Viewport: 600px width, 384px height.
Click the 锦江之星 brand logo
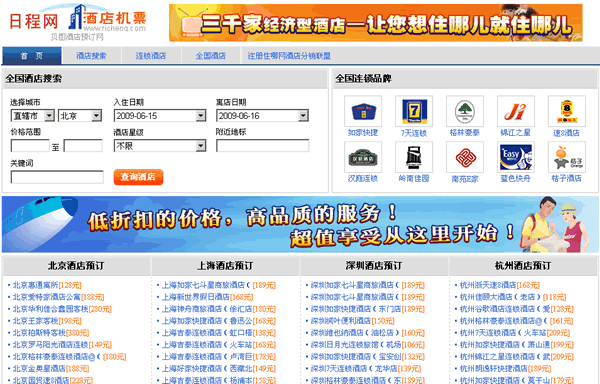[x=515, y=111]
